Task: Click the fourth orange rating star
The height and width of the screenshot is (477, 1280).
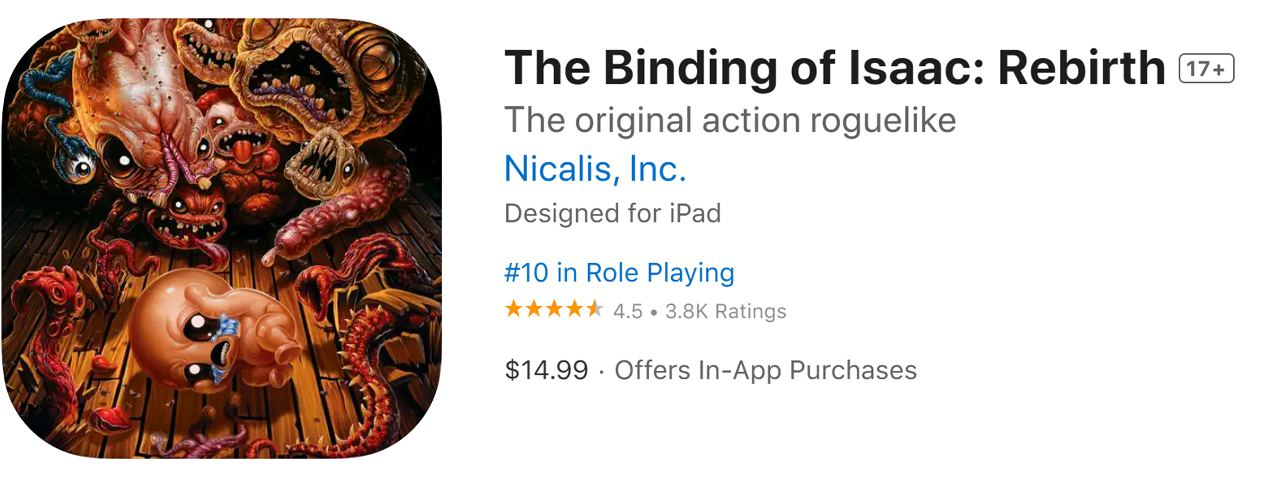Action: [x=574, y=310]
